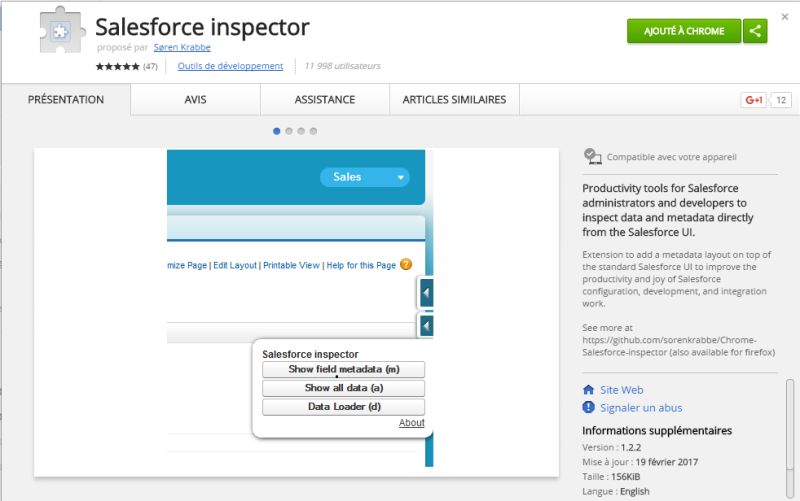Click the 11 998 utilisateurs text
The height and width of the screenshot is (501, 800).
(342, 66)
